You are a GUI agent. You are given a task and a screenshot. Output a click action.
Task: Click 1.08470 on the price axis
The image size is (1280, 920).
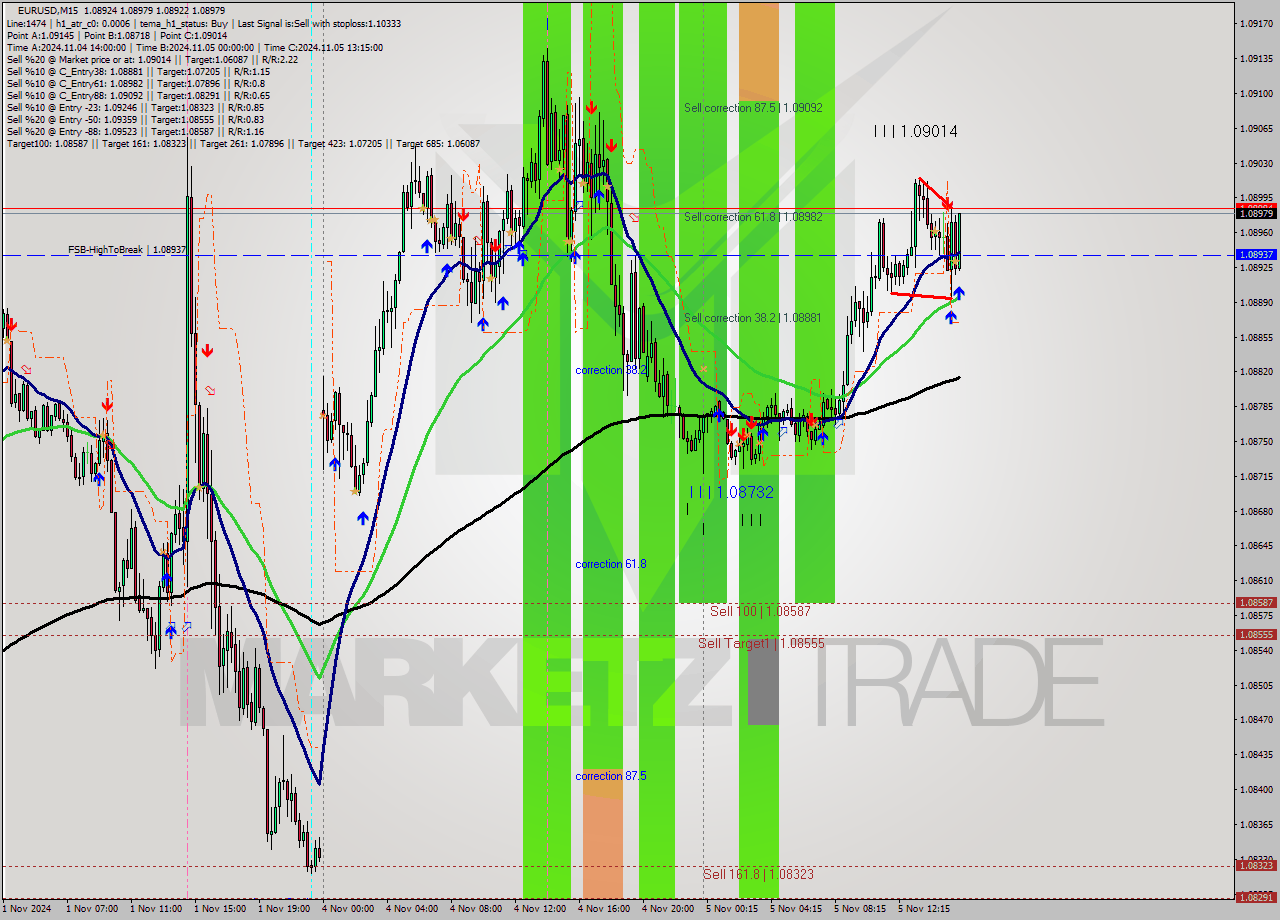(1256, 719)
